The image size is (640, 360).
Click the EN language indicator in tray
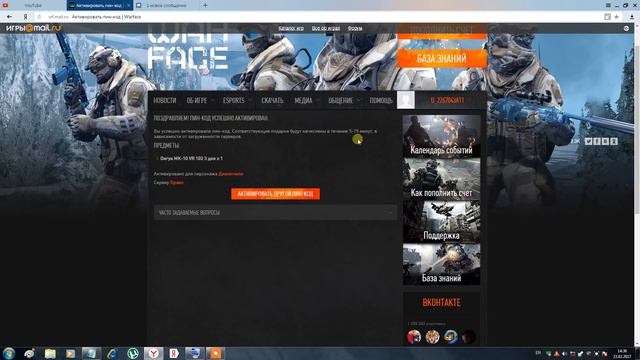tap(538, 353)
